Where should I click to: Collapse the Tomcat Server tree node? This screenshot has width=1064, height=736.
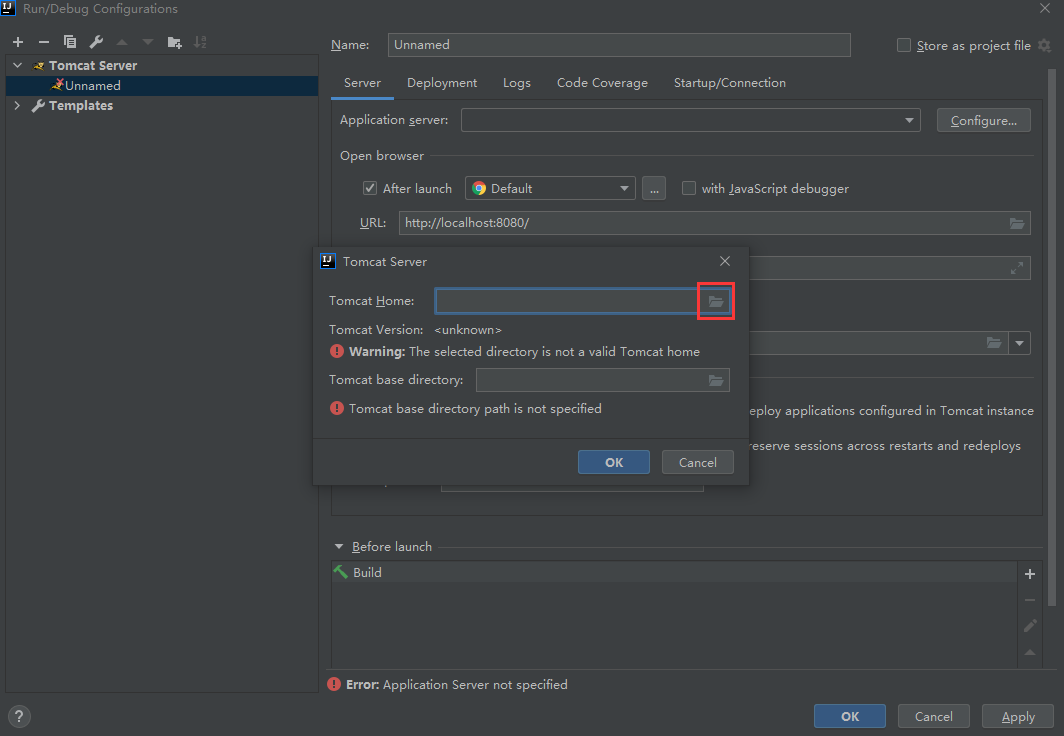pos(18,66)
